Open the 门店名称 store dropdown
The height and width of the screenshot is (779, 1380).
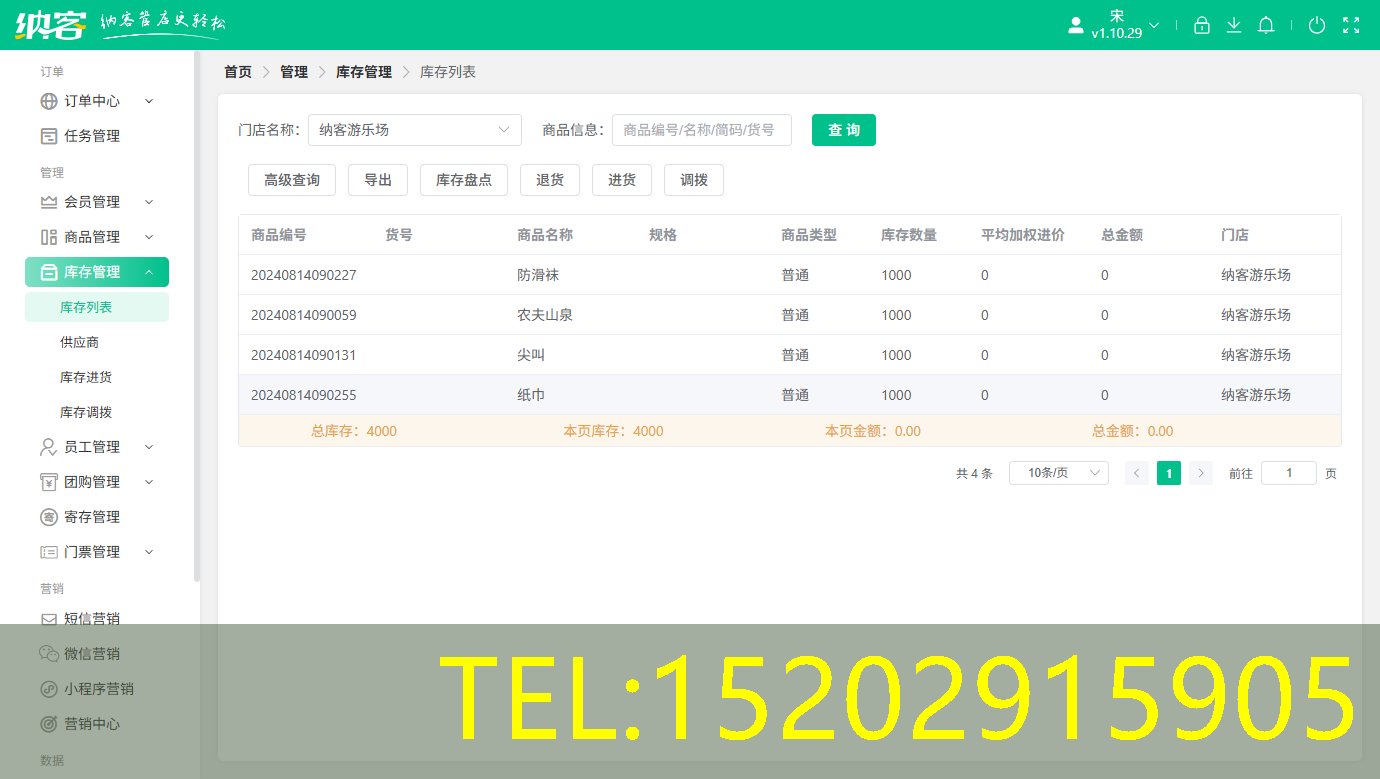(x=414, y=130)
